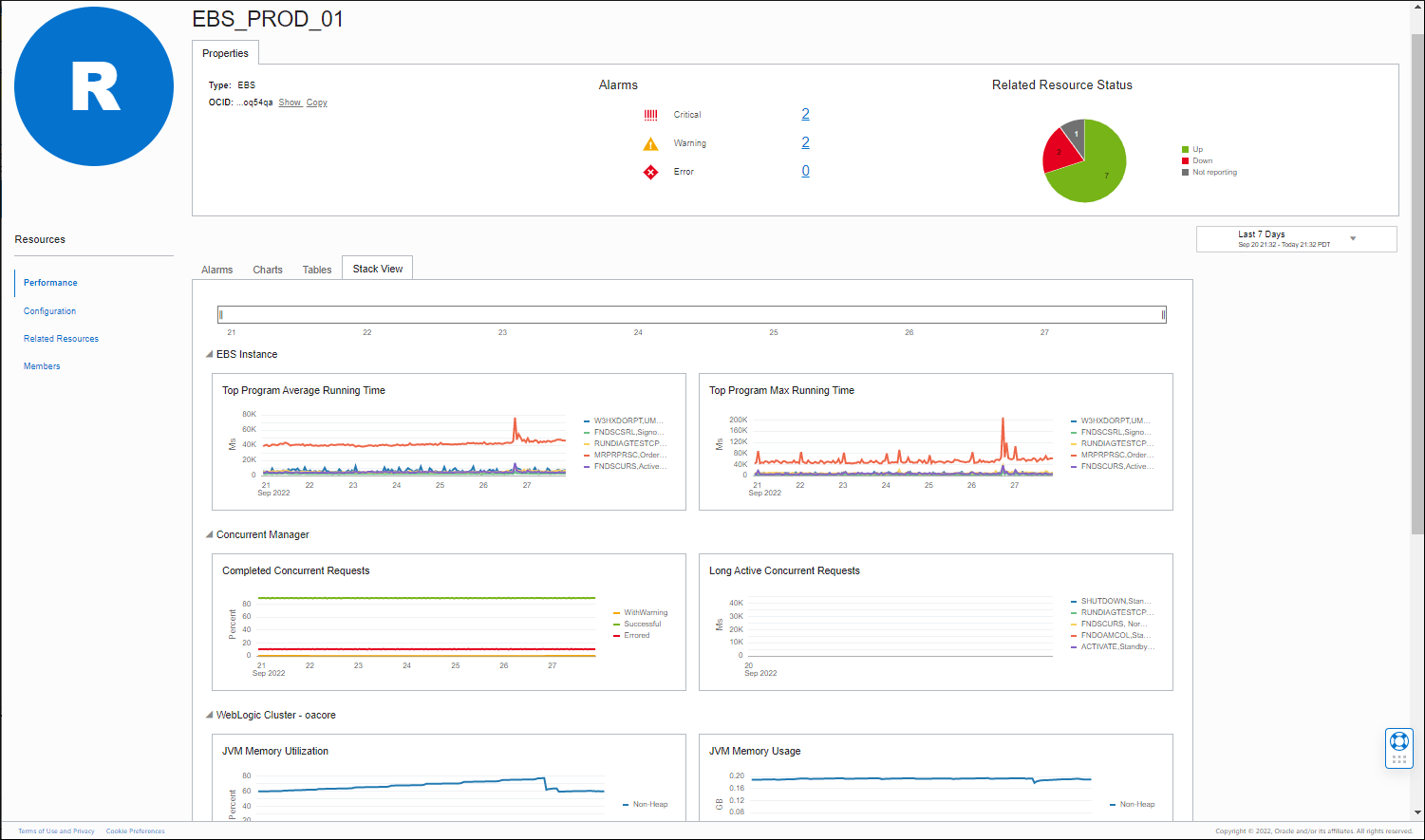Image resolution: width=1425 pixels, height=840 pixels.
Task: Collapse the EBS Instance section
Action: (x=209, y=353)
